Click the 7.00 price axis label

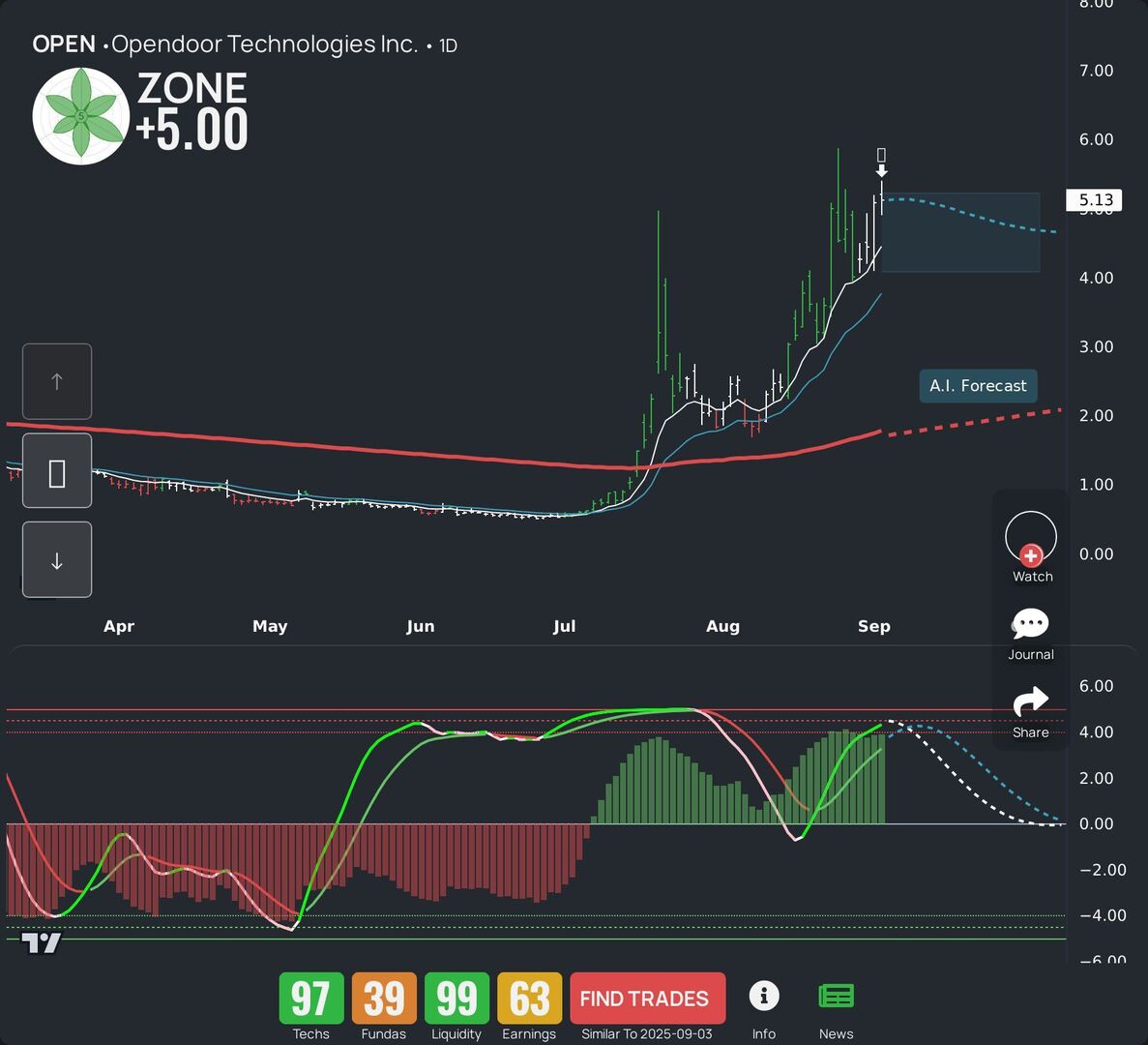pyautogui.click(x=1096, y=71)
